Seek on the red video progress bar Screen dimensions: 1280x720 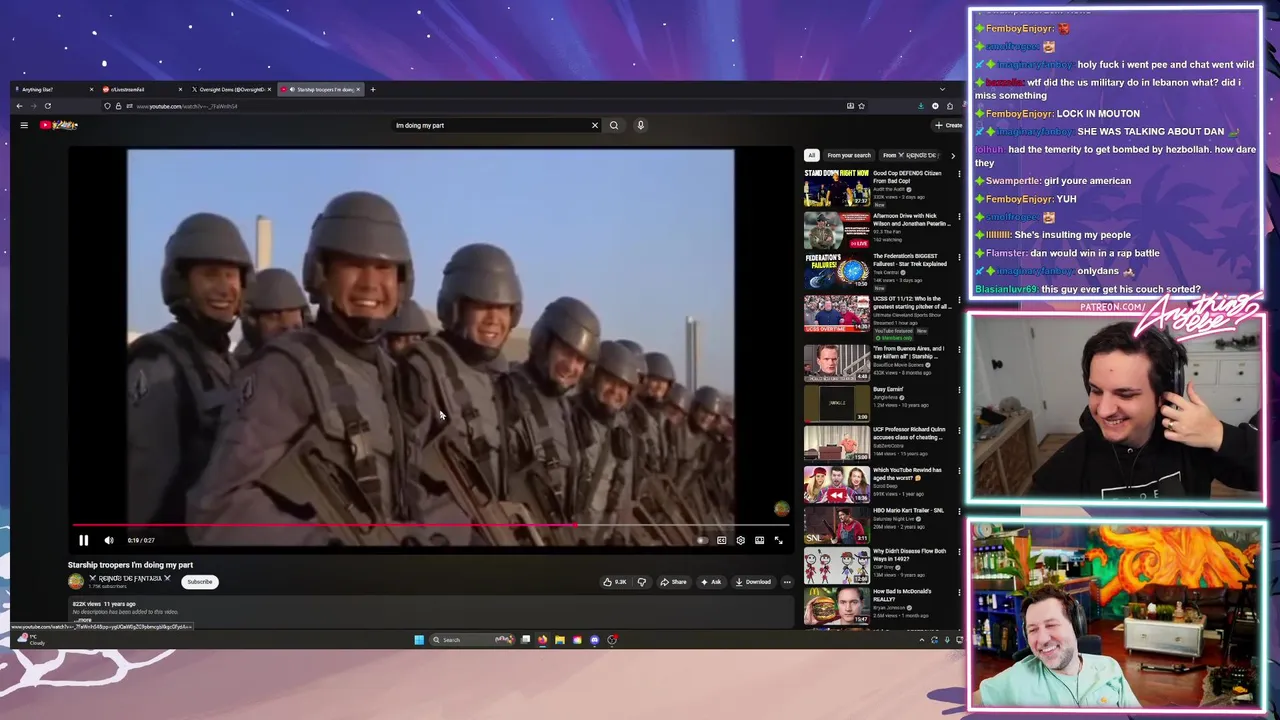point(430,524)
